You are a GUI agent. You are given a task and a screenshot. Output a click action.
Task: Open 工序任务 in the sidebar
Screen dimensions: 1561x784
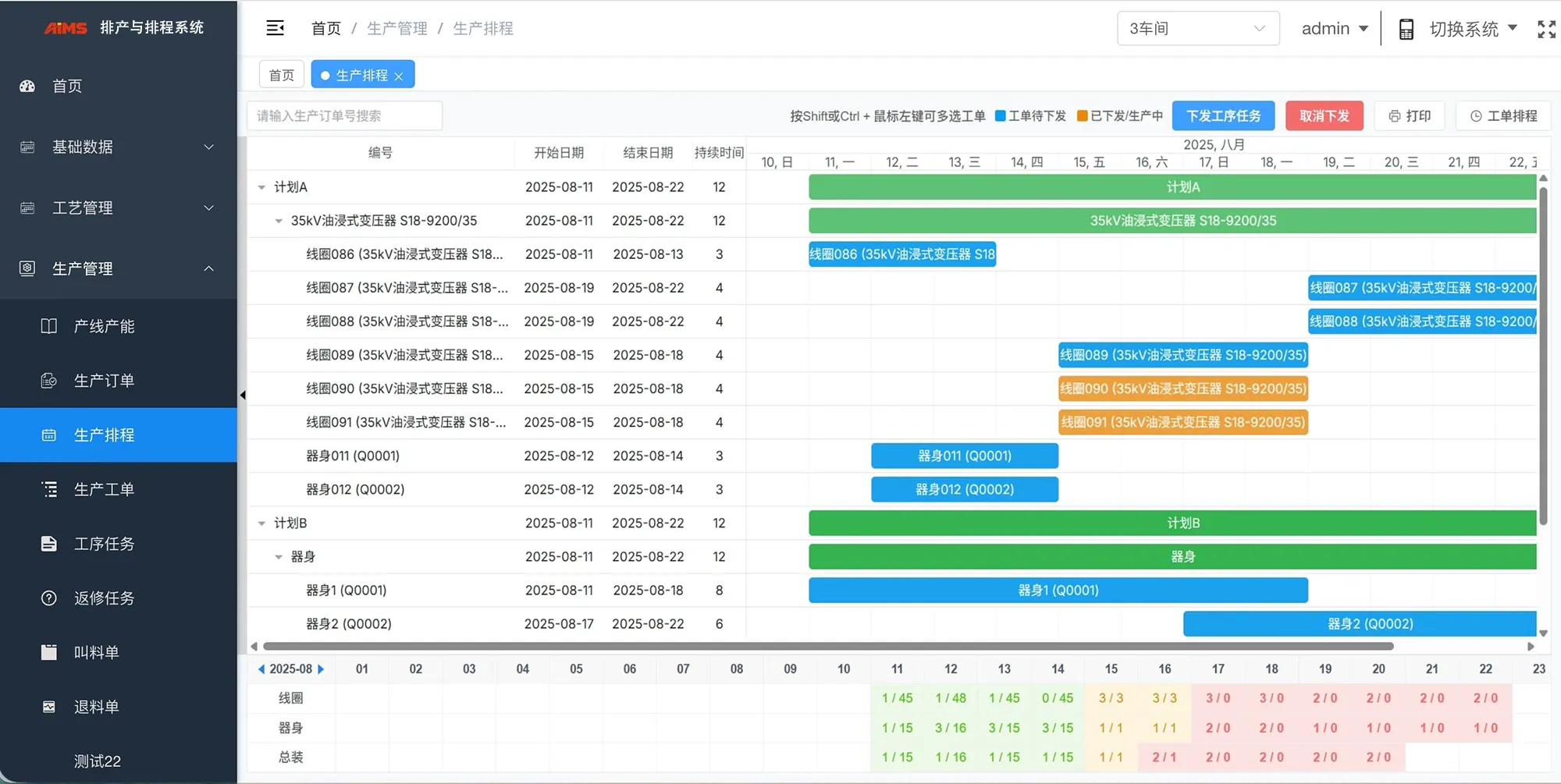(x=119, y=544)
